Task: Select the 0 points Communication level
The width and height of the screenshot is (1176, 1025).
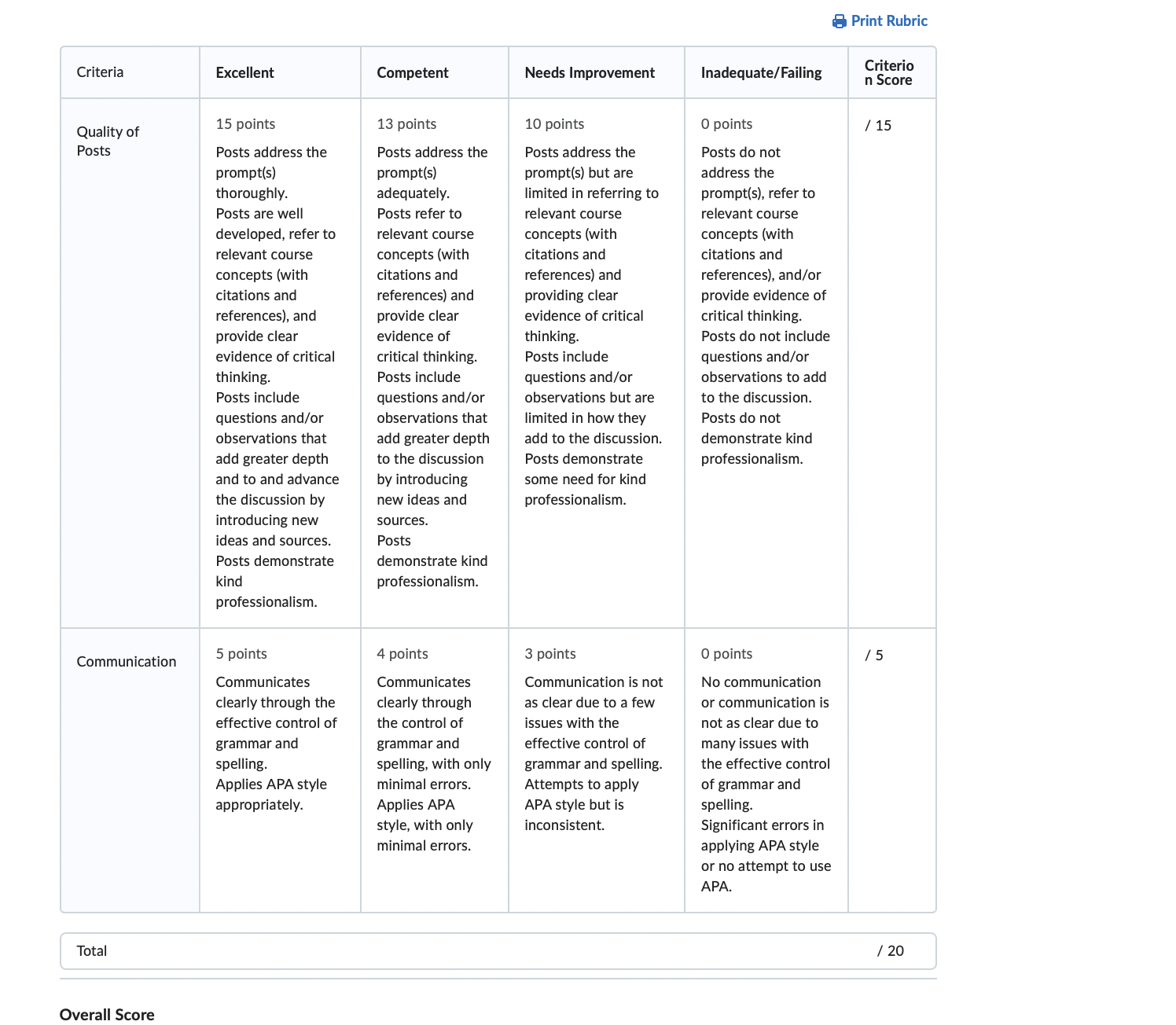Action: (766, 770)
